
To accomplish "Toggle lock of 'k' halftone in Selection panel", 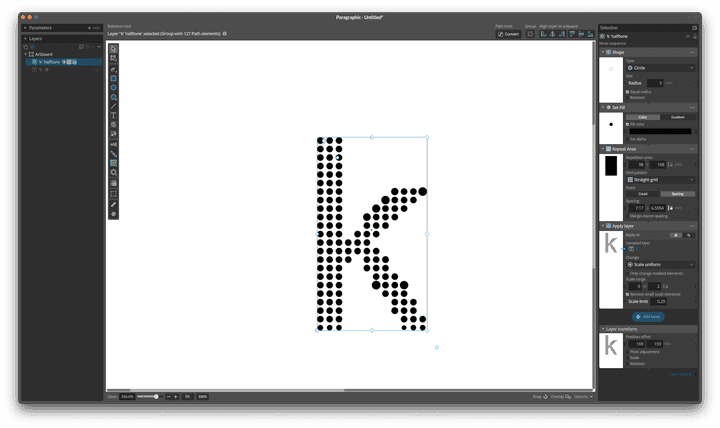I will point(695,36).
